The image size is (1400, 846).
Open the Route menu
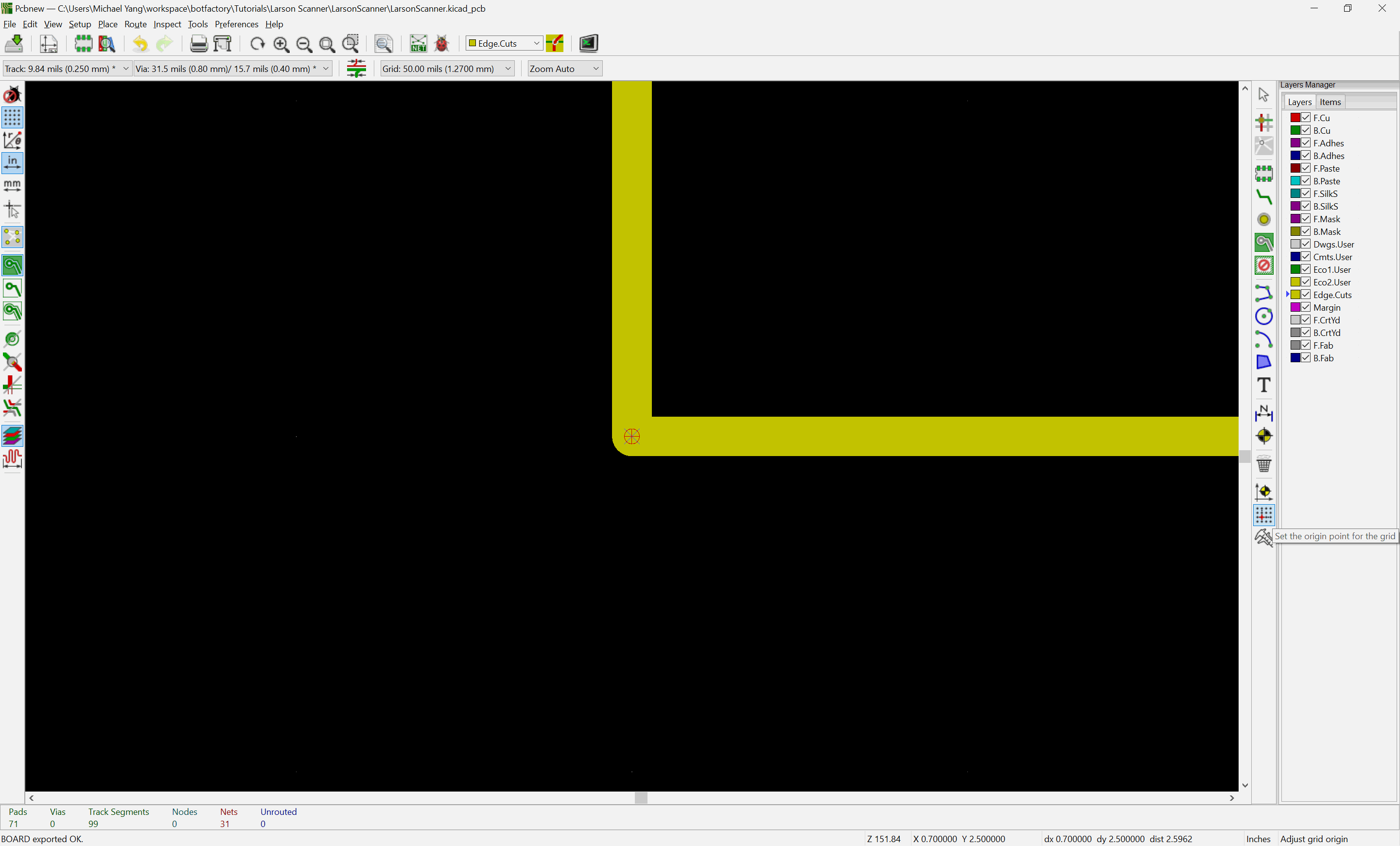point(135,24)
